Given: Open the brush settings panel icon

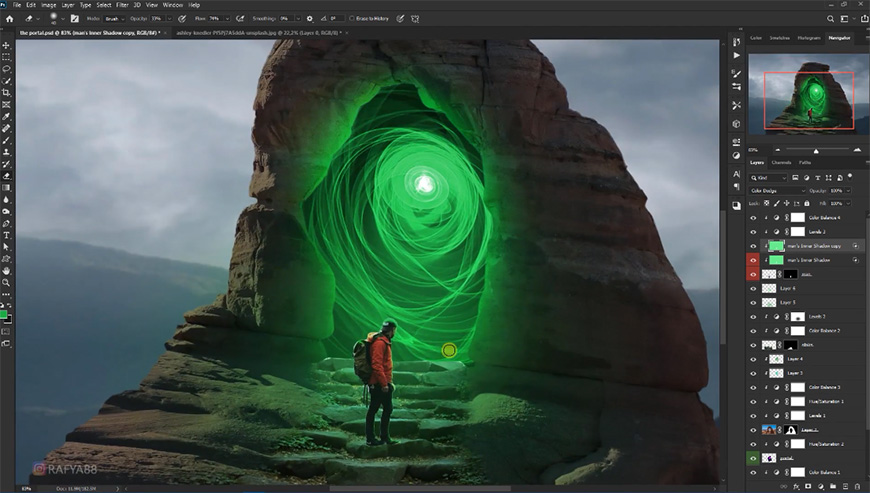Looking at the screenshot, I should 74,18.
